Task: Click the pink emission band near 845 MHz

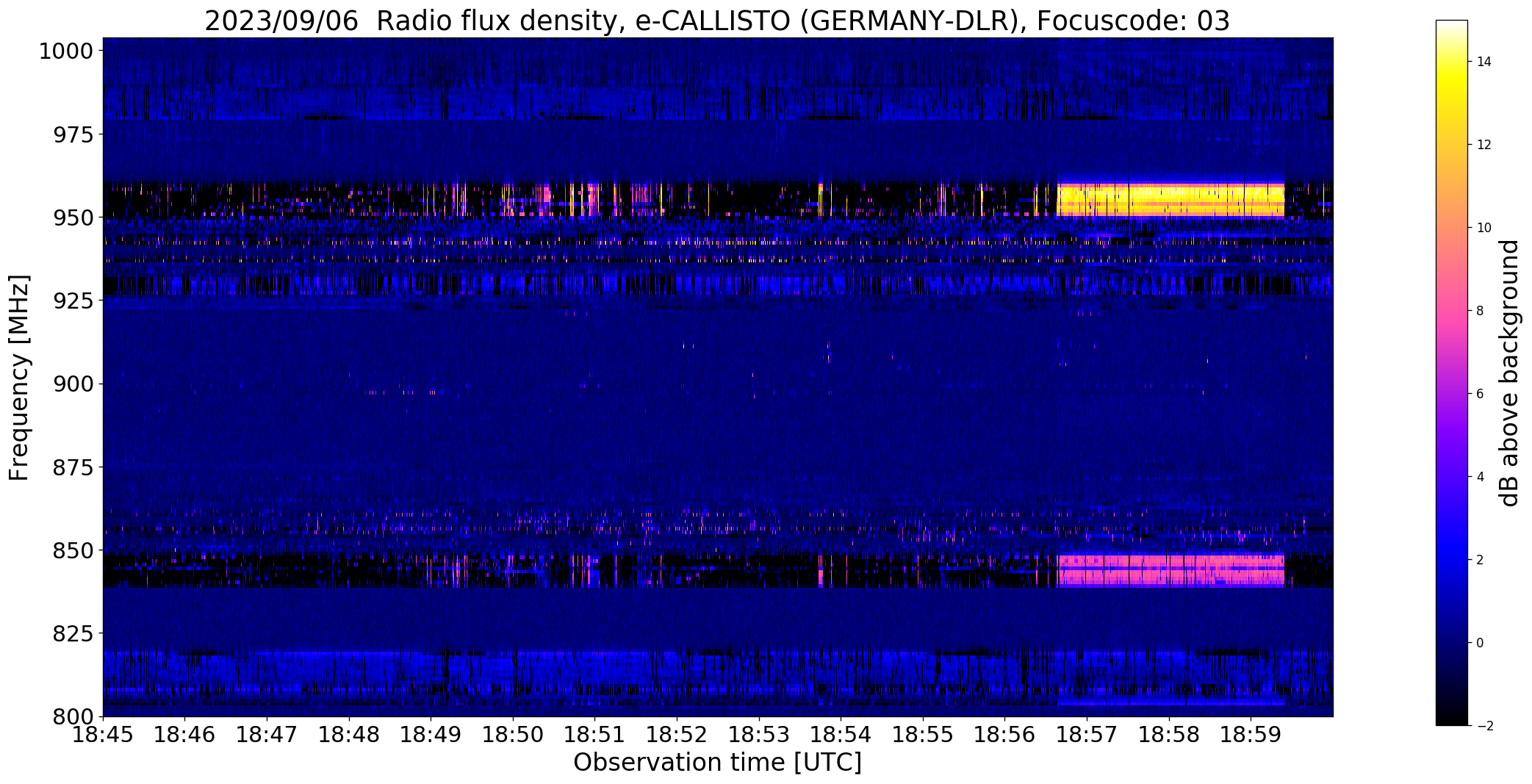Action: pyautogui.click(x=1170, y=570)
